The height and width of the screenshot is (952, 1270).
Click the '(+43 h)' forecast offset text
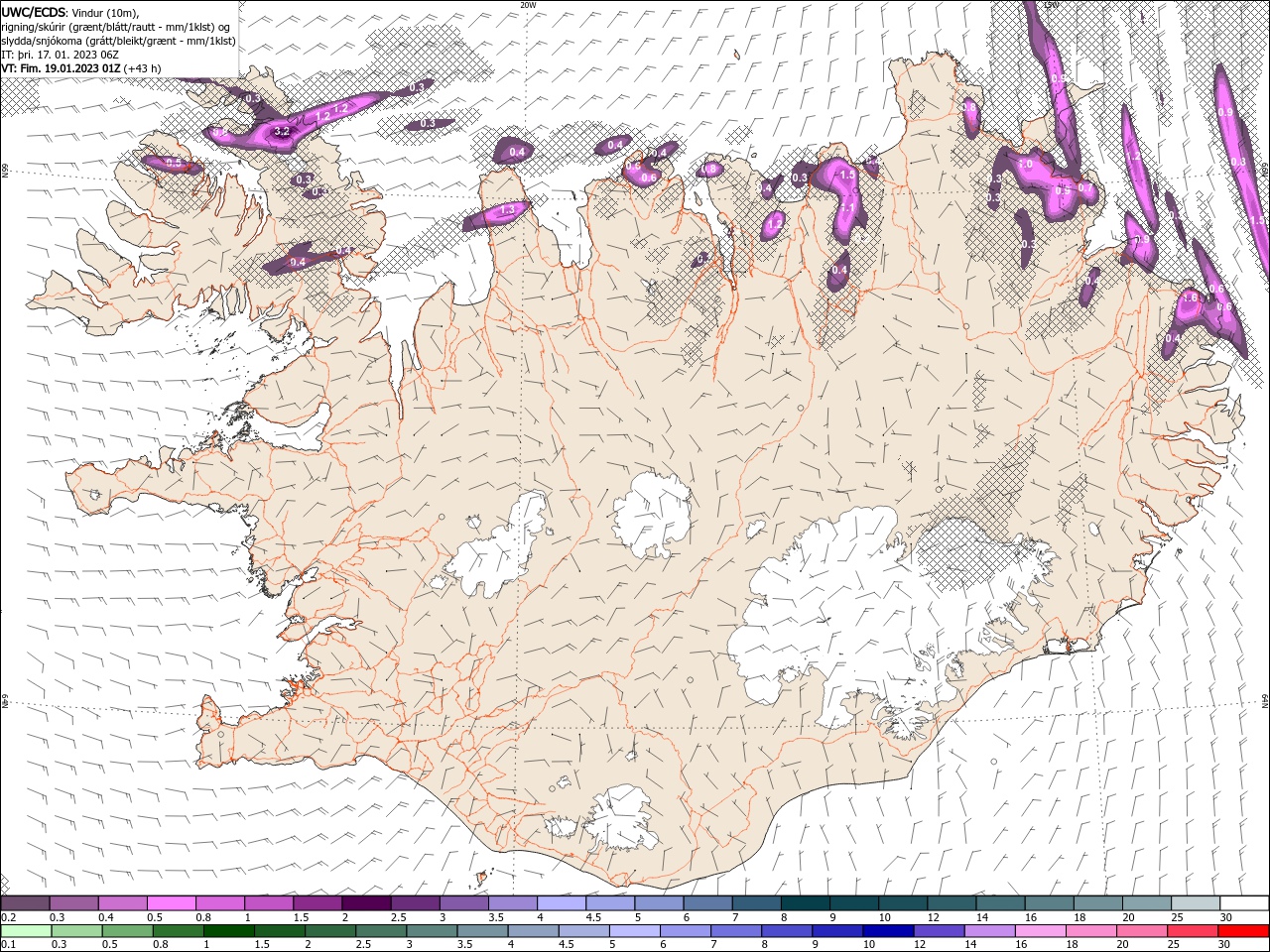(143, 68)
